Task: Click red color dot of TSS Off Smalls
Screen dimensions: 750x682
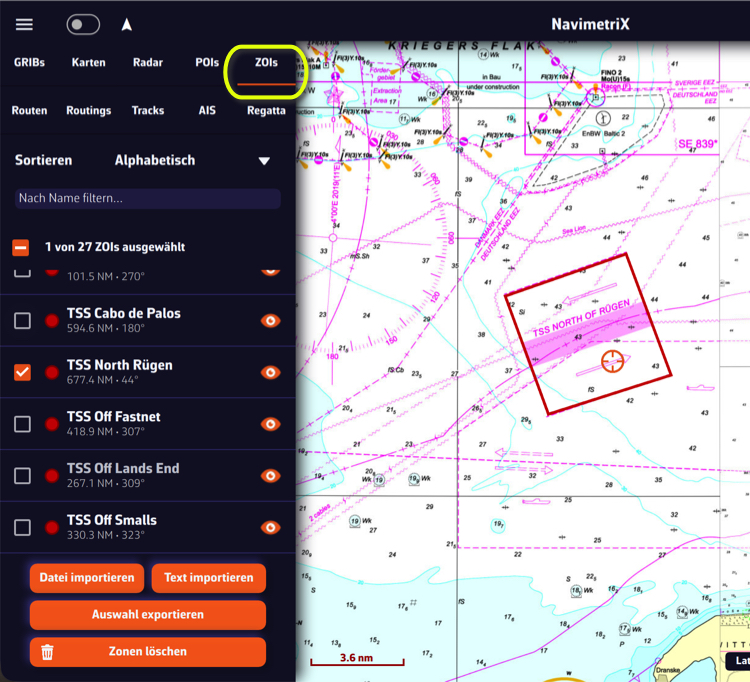Action: pyautogui.click(x=52, y=528)
